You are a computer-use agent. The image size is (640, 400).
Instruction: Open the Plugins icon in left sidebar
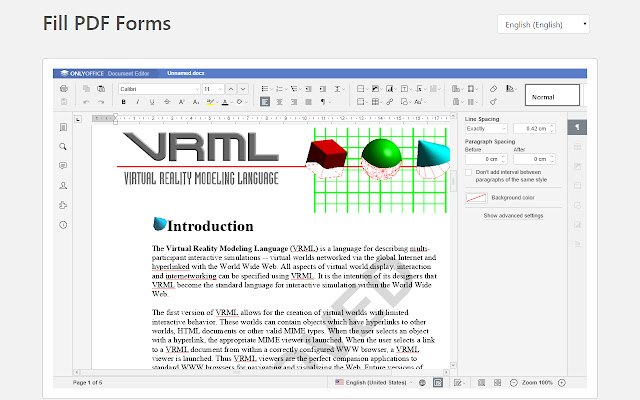point(63,205)
